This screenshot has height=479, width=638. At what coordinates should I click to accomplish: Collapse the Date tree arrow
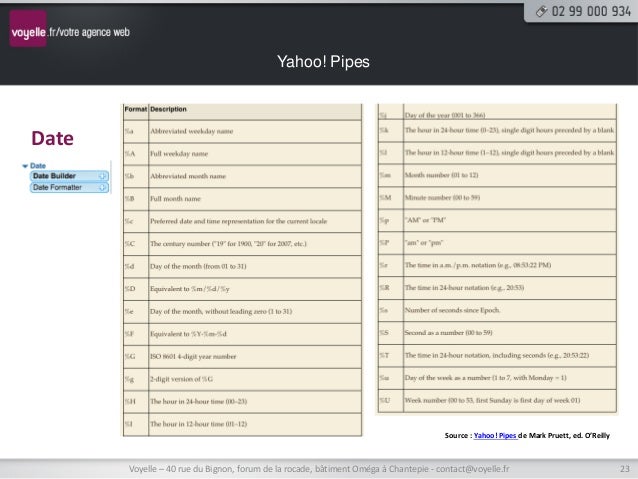[x=25, y=166]
